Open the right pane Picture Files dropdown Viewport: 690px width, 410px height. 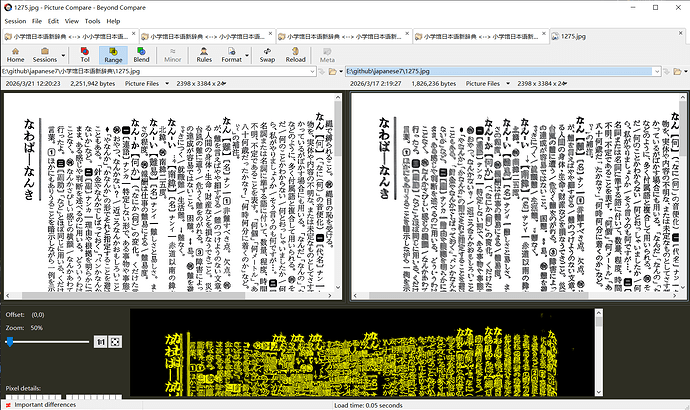[508, 83]
